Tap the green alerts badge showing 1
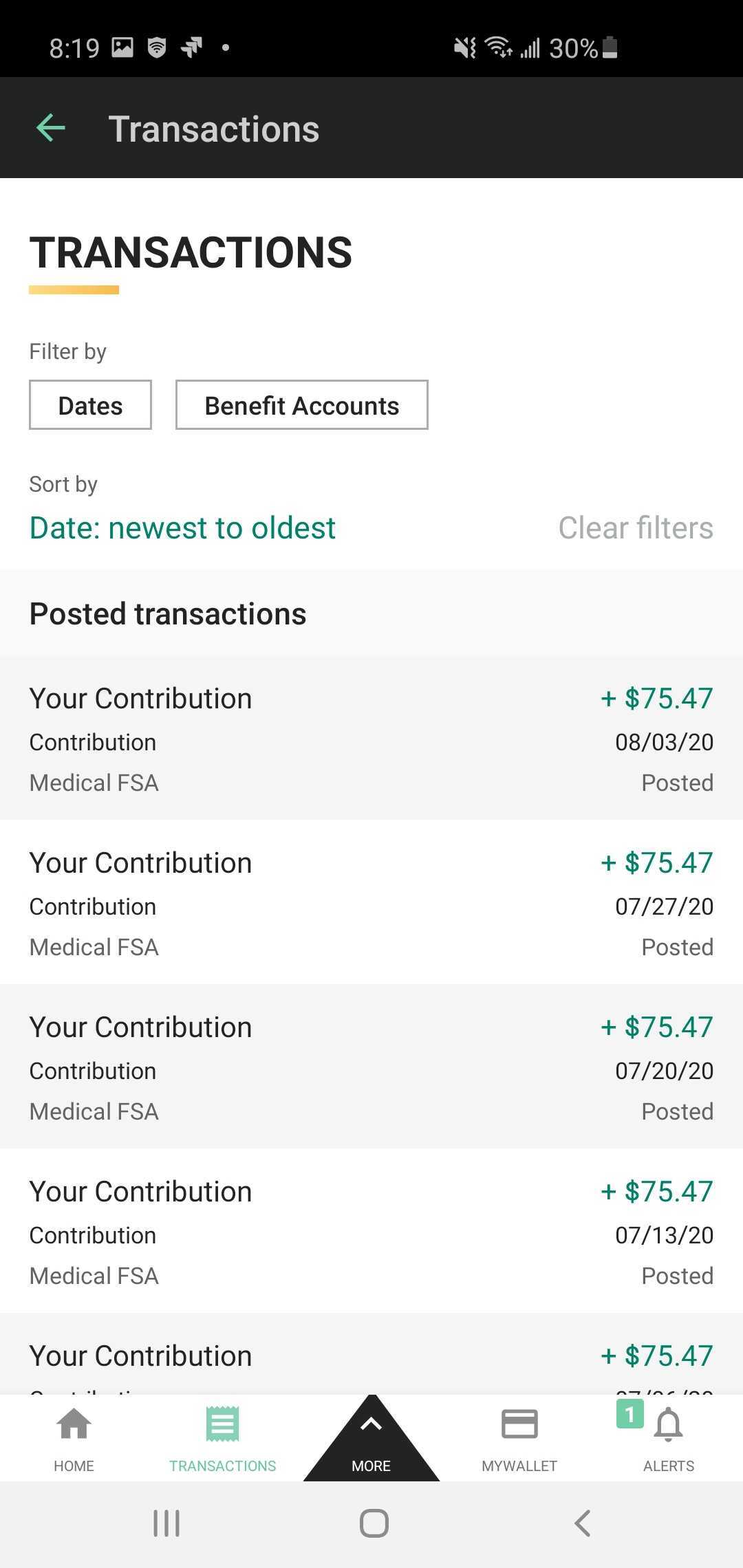 629,1414
